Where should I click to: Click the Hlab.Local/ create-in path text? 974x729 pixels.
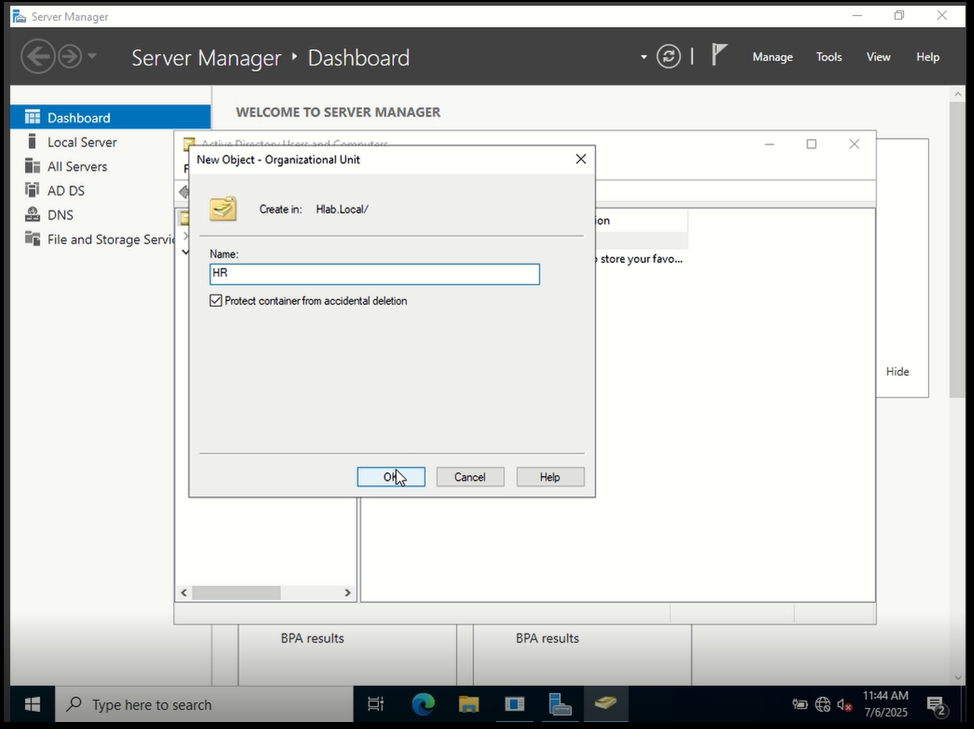coord(342,209)
